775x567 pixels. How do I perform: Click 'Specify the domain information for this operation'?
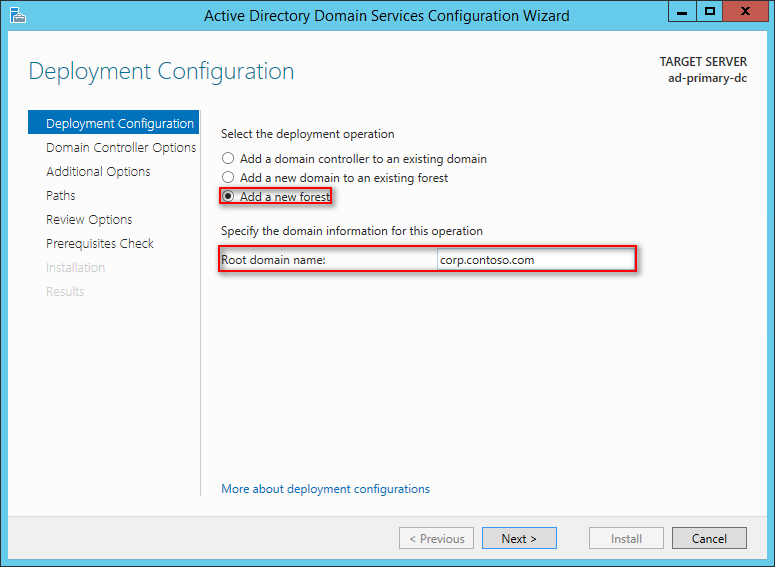point(351,231)
